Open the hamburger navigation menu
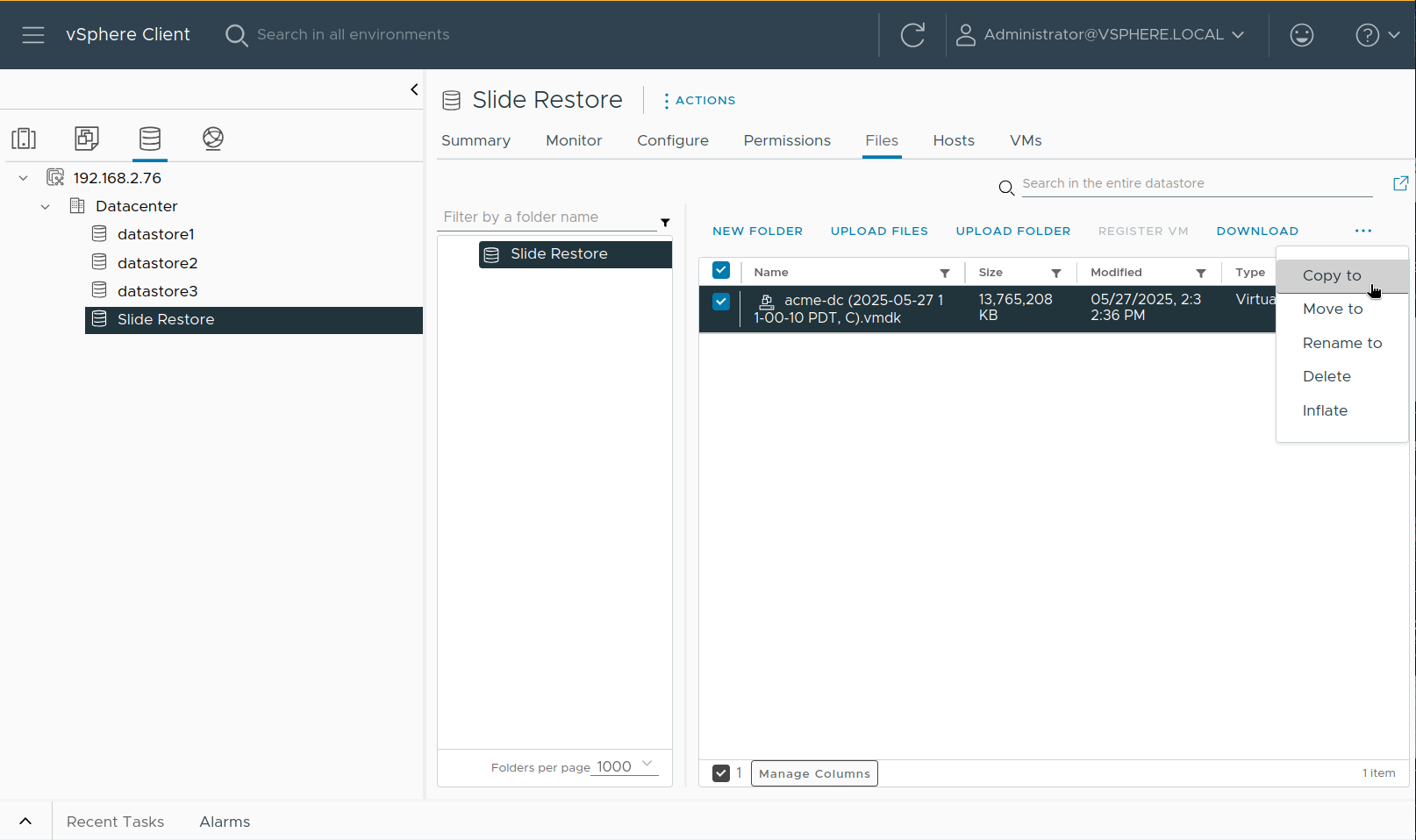This screenshot has width=1416, height=840. (33, 35)
